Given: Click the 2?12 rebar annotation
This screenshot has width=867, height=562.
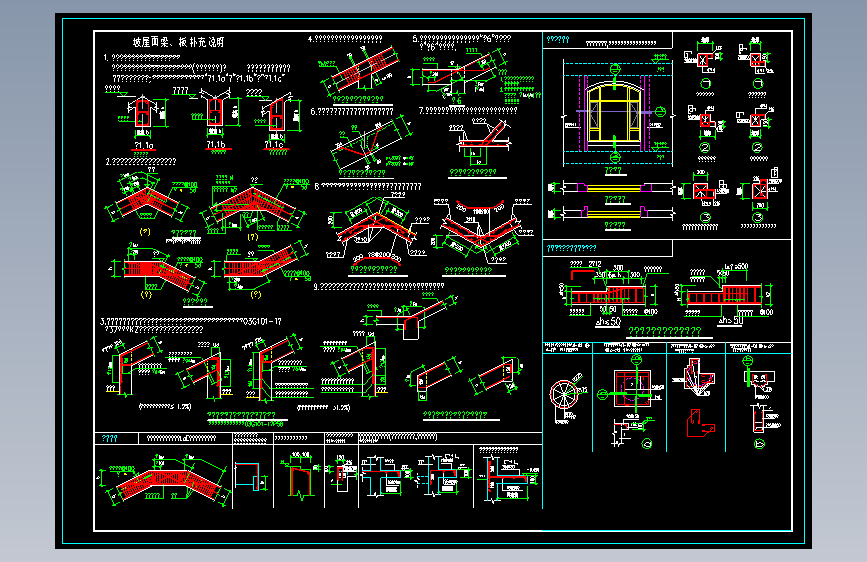Looking at the screenshot, I should pyautogui.click(x=594, y=264).
